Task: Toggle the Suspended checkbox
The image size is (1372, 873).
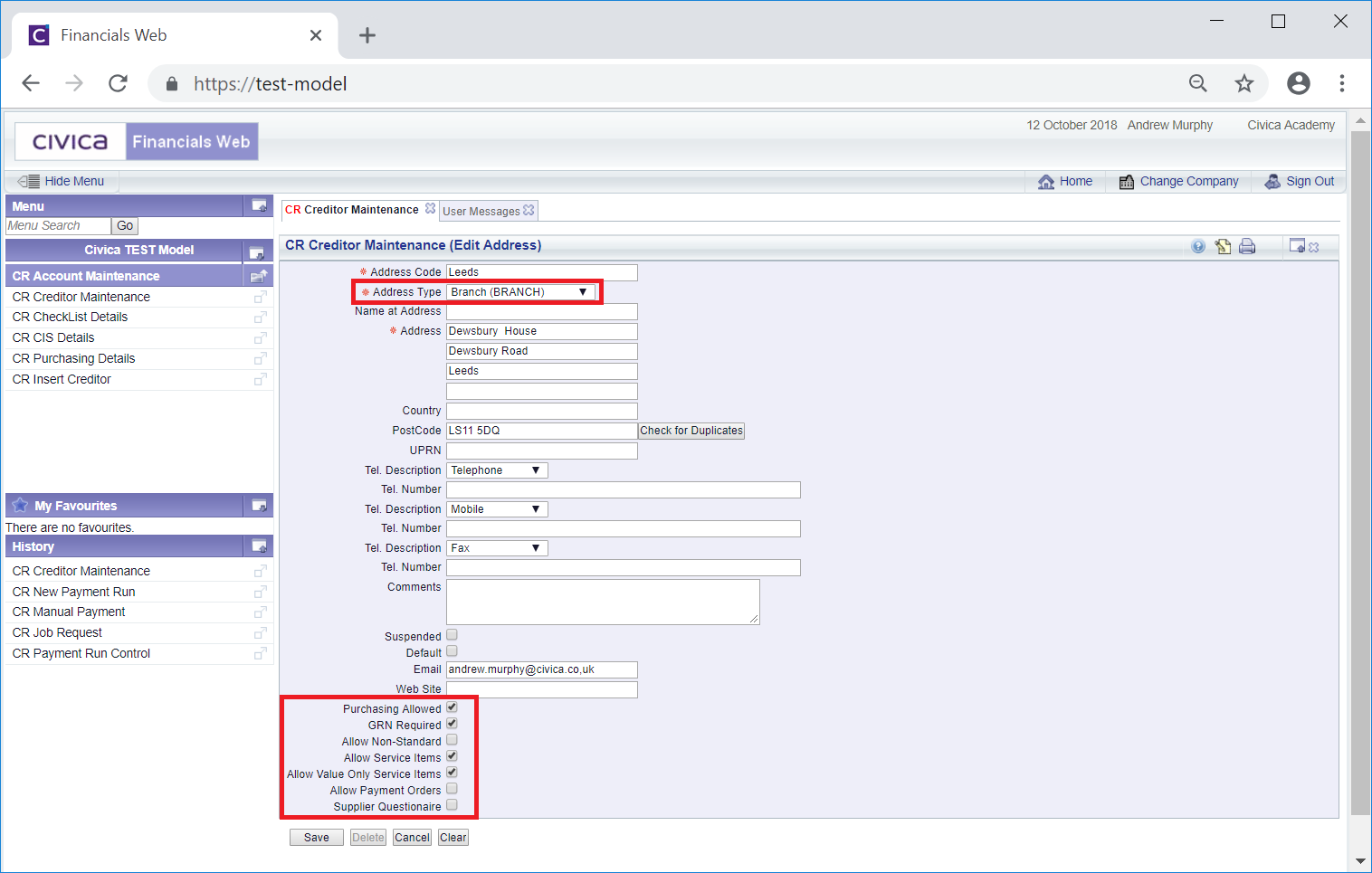Action: click(452, 635)
